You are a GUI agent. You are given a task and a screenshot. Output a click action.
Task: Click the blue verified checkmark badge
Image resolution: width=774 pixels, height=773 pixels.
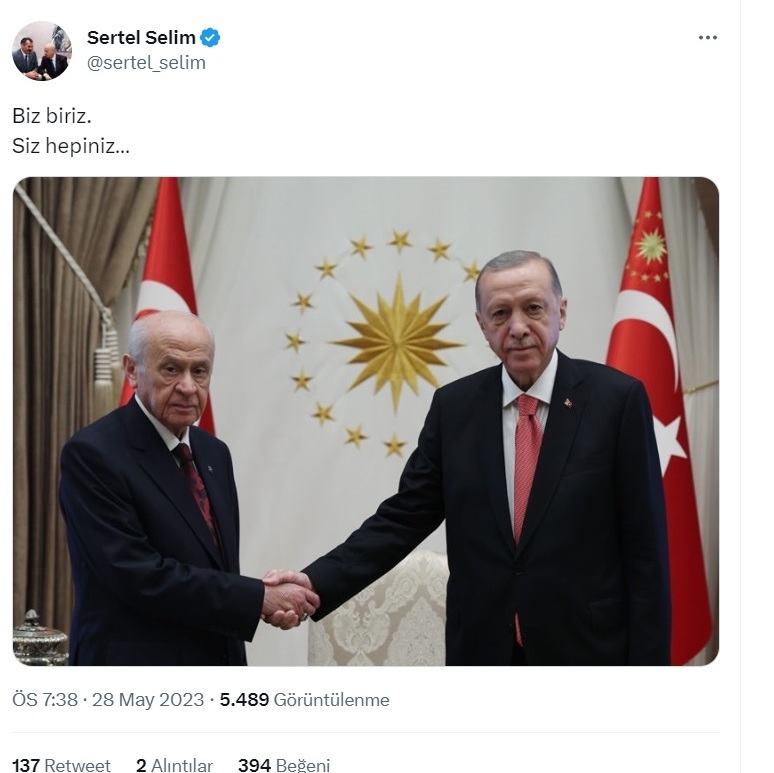pyautogui.click(x=210, y=38)
